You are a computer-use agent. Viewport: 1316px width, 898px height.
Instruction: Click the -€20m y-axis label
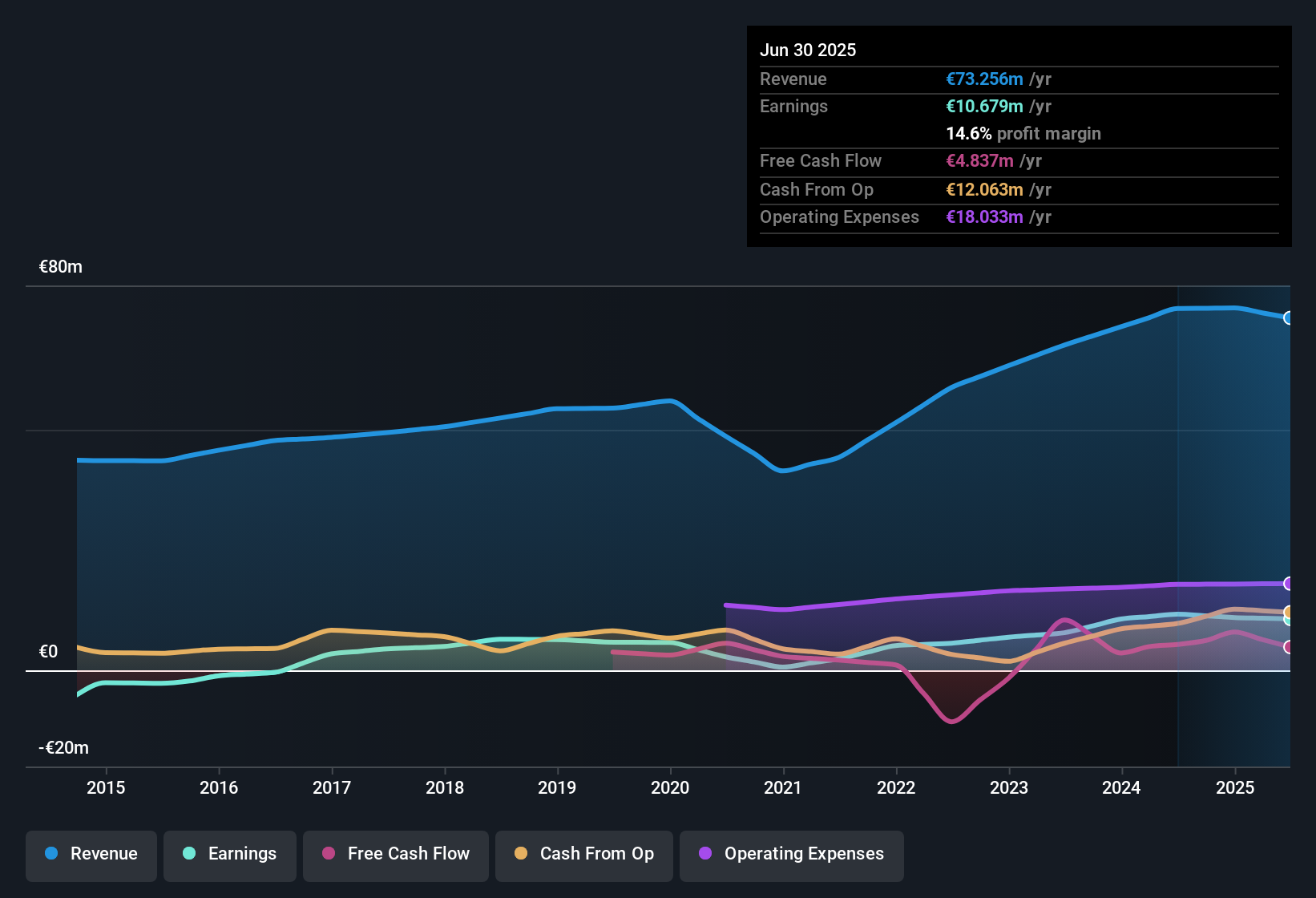pos(64,748)
